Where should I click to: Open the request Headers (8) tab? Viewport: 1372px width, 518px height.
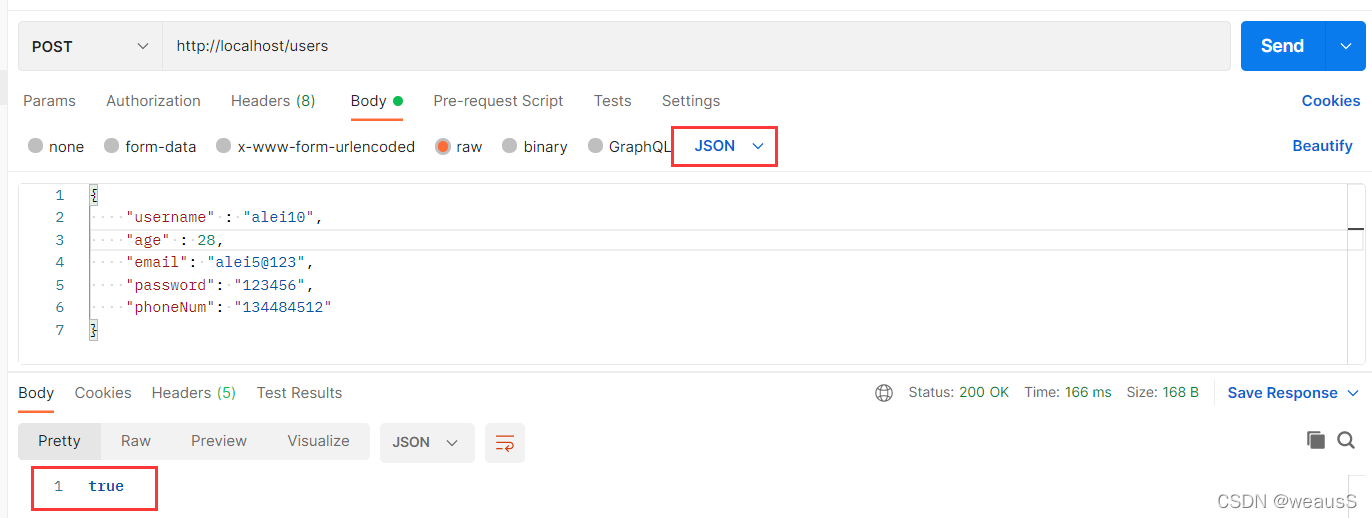(x=273, y=101)
